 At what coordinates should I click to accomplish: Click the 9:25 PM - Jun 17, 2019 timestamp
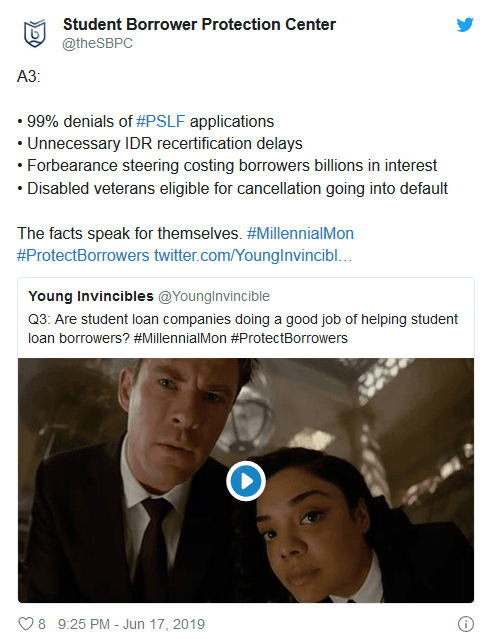click(131, 624)
